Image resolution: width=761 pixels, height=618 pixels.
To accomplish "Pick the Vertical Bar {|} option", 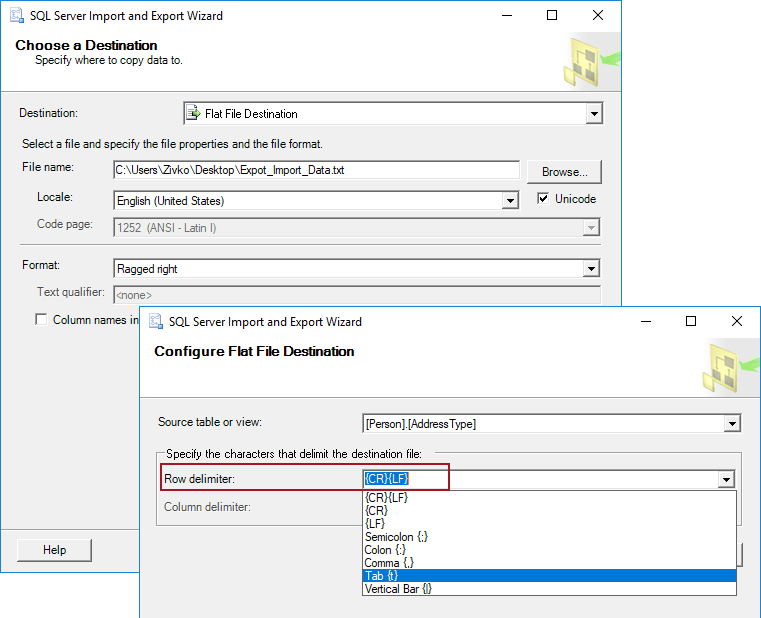I will pyautogui.click(x=549, y=589).
